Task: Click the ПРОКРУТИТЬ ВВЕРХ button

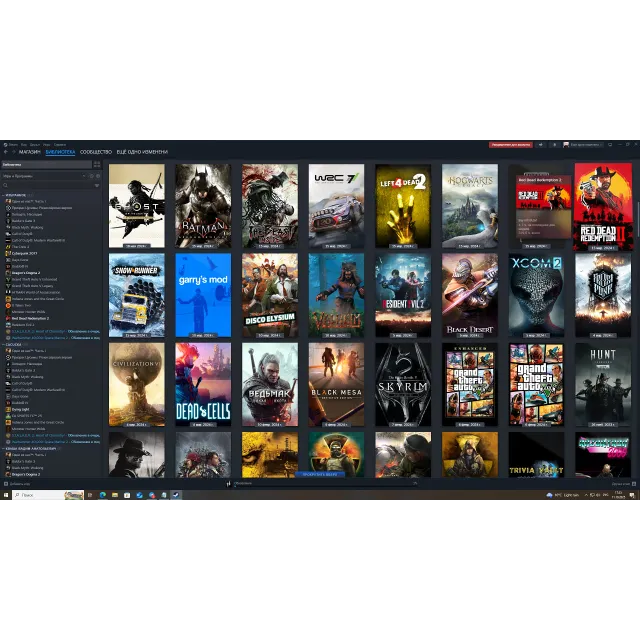Action: [320, 474]
